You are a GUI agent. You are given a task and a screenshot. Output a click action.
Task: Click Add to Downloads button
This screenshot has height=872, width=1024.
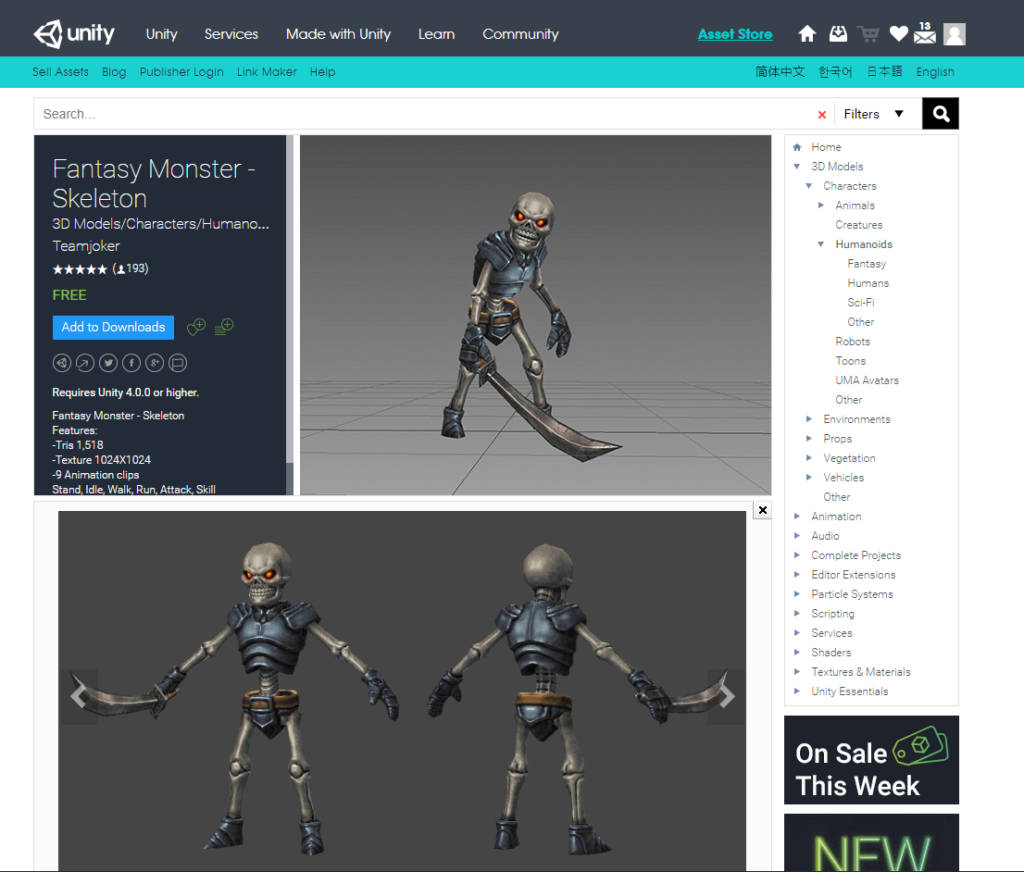click(113, 327)
